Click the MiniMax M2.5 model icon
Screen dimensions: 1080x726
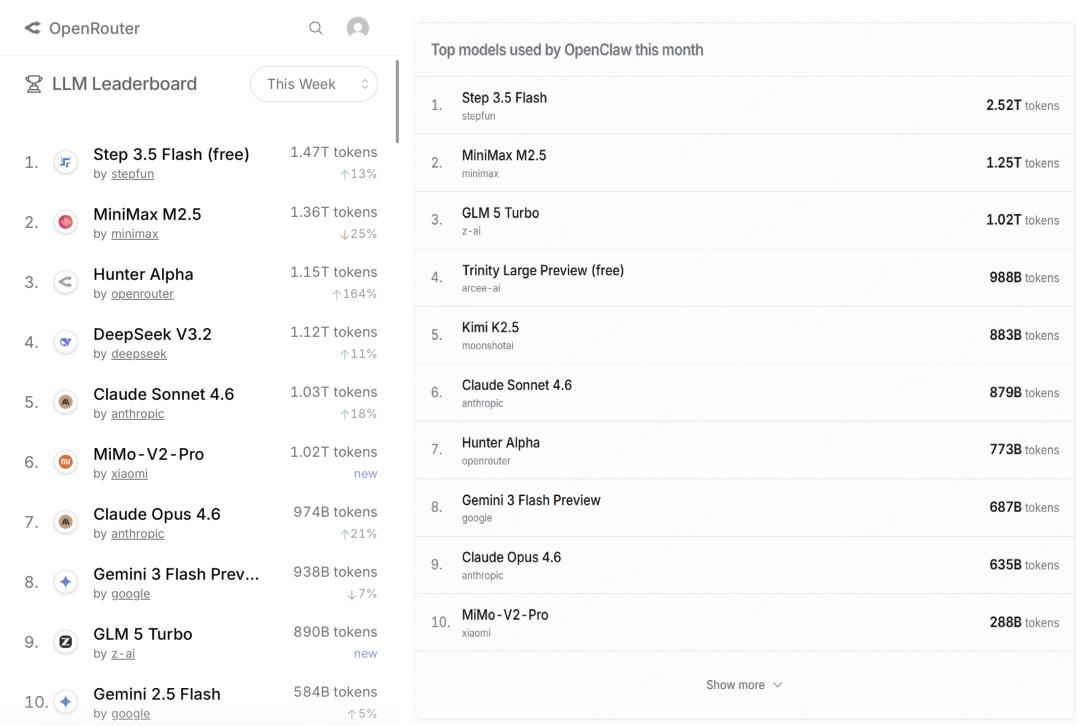pyautogui.click(x=66, y=222)
